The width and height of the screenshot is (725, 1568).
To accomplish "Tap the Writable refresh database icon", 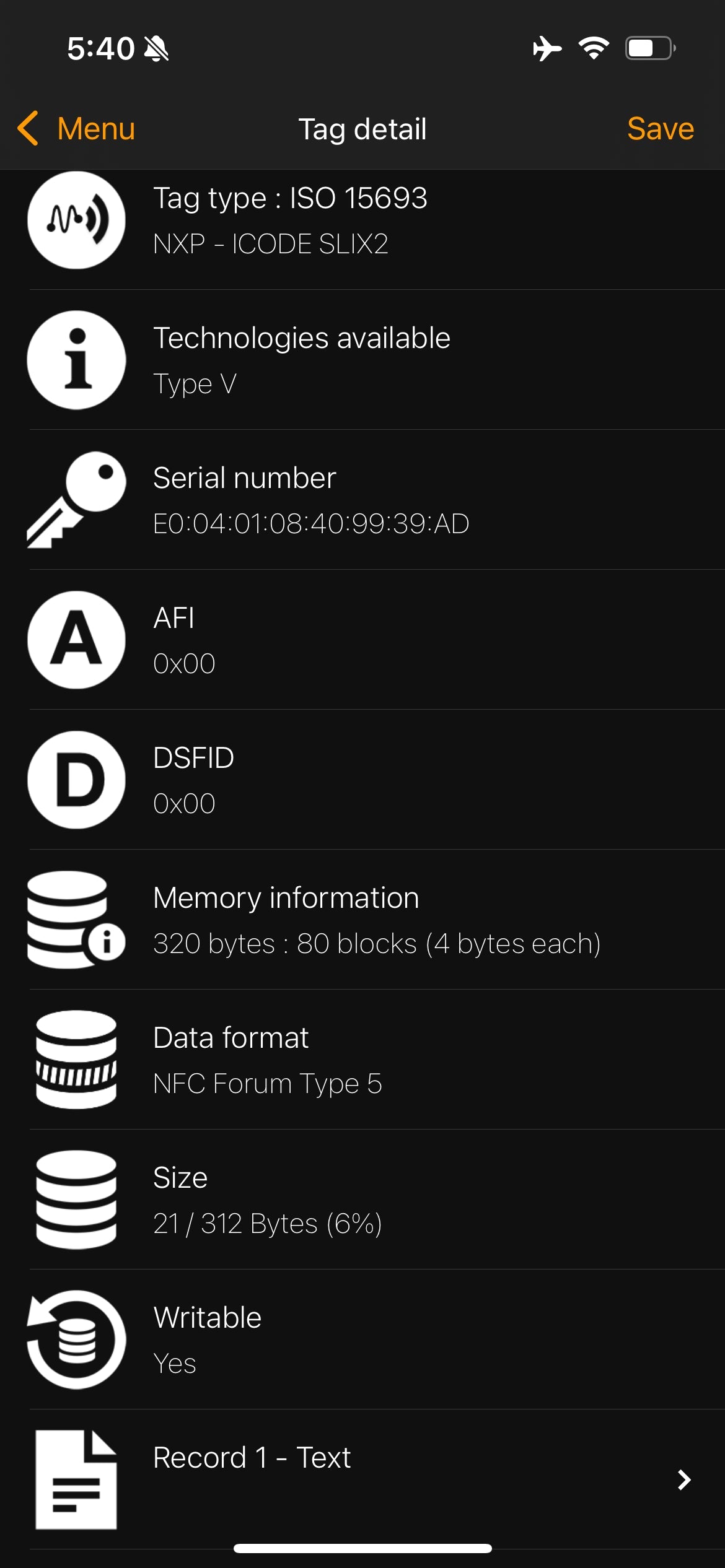I will tap(76, 1339).
